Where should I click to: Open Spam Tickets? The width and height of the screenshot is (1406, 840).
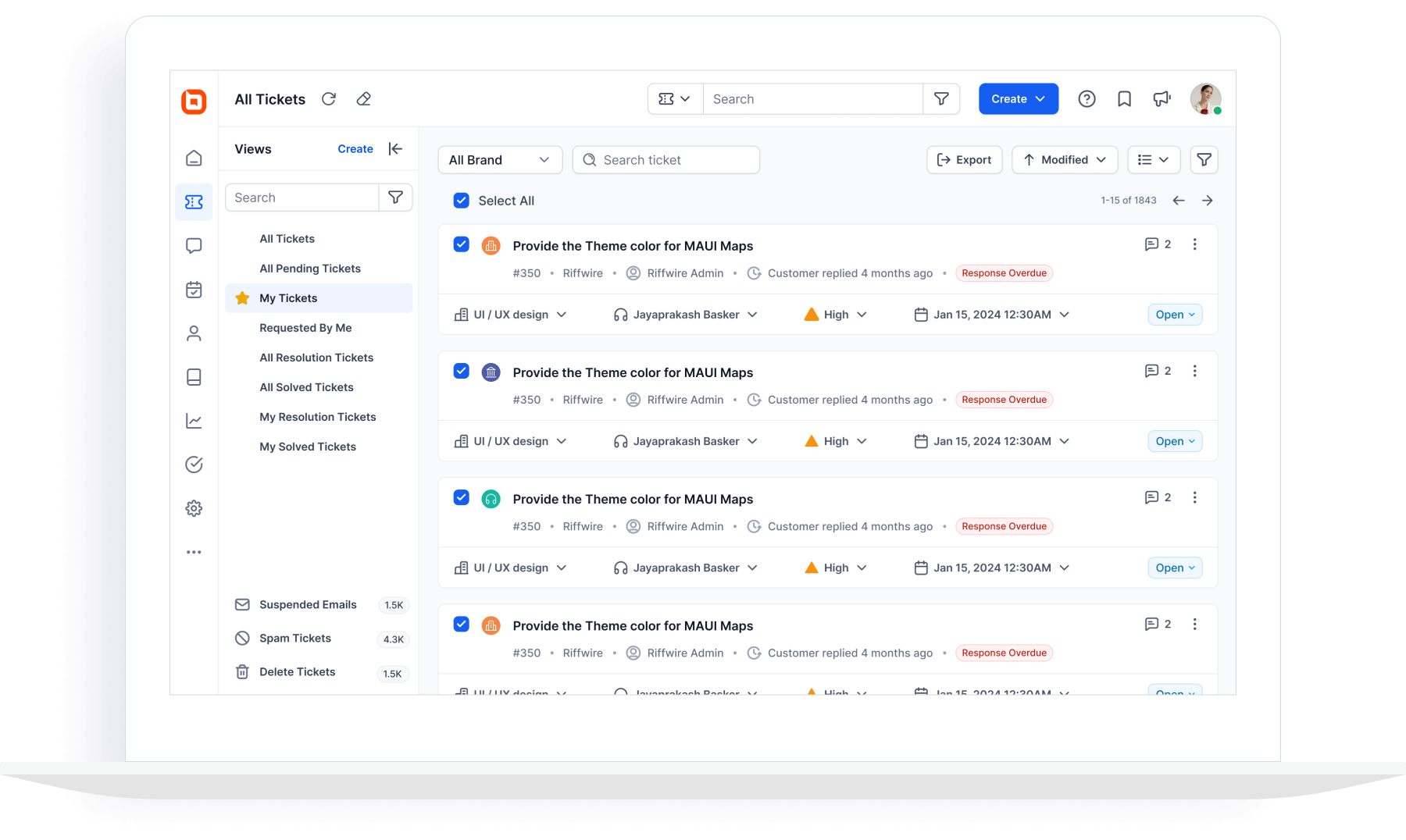(x=322, y=639)
